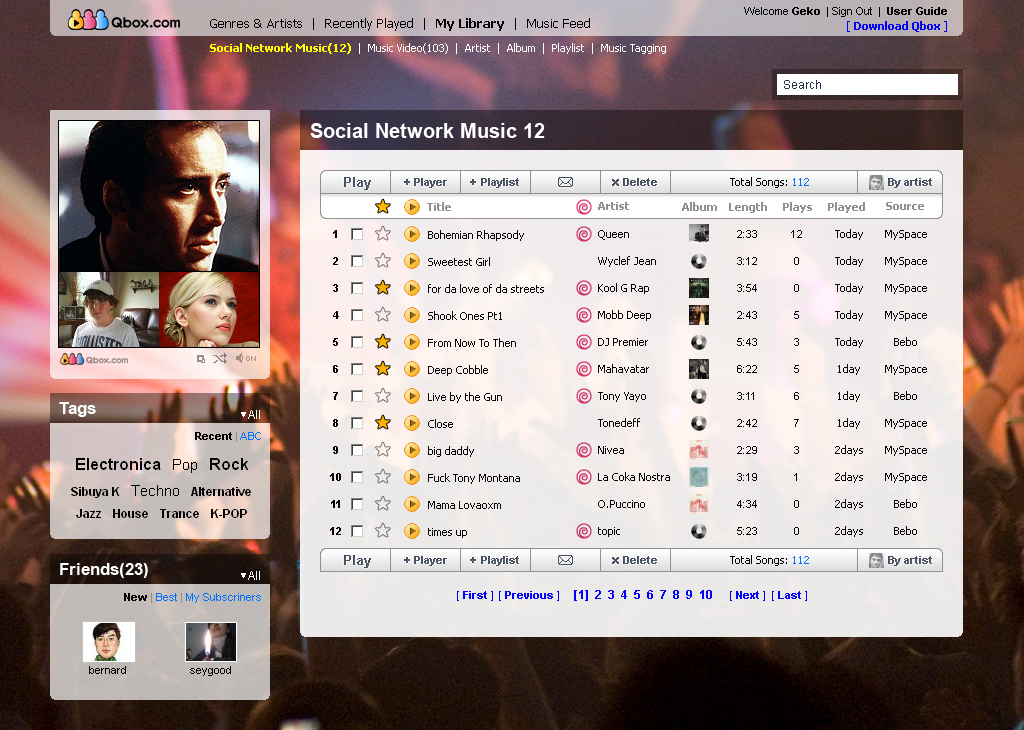Click the swirl icon beside Mobb Deep
The image size is (1024, 730).
[584, 315]
